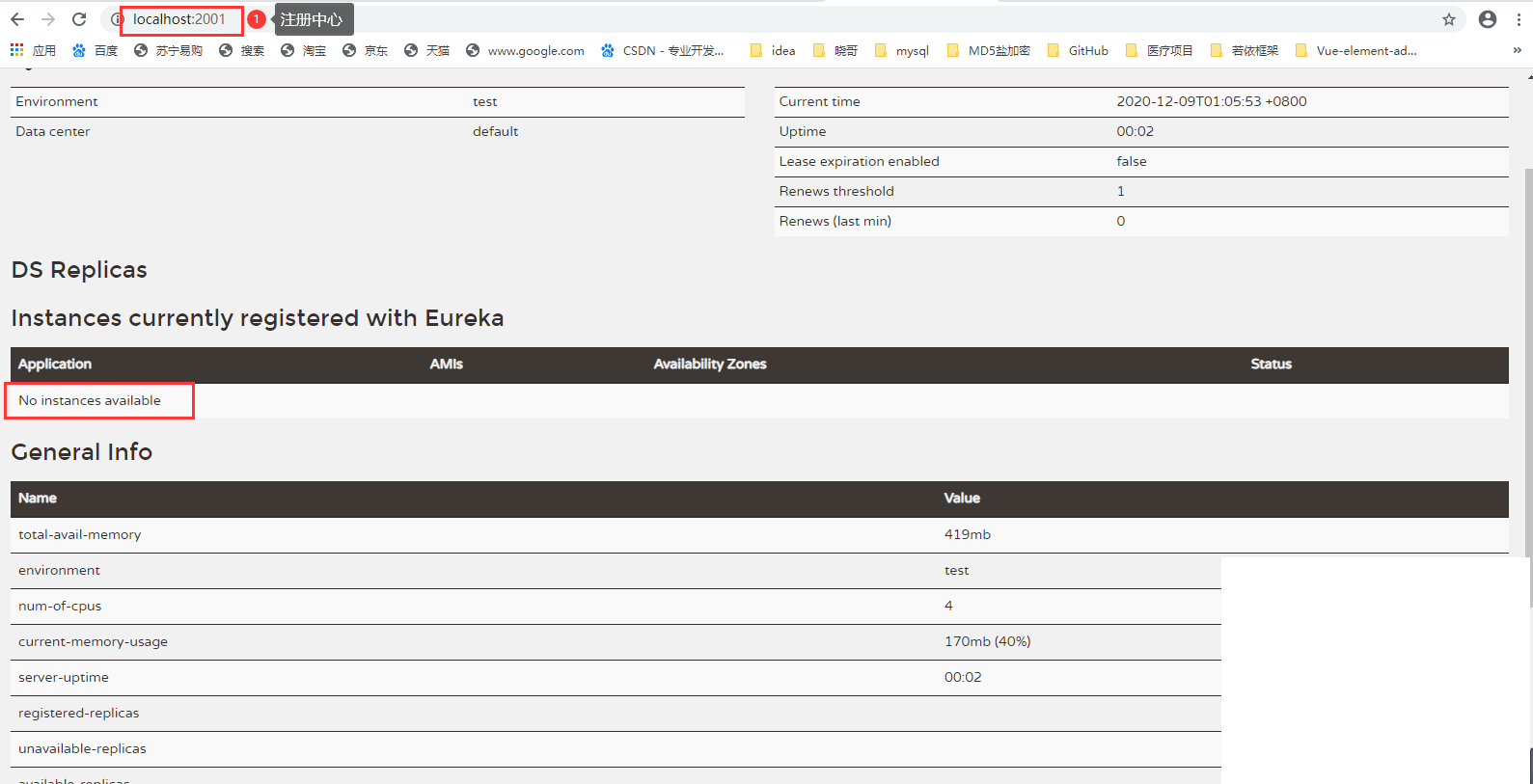The width and height of the screenshot is (1533, 784).
Task: Bookmark this page with the star icon
Action: (1449, 19)
